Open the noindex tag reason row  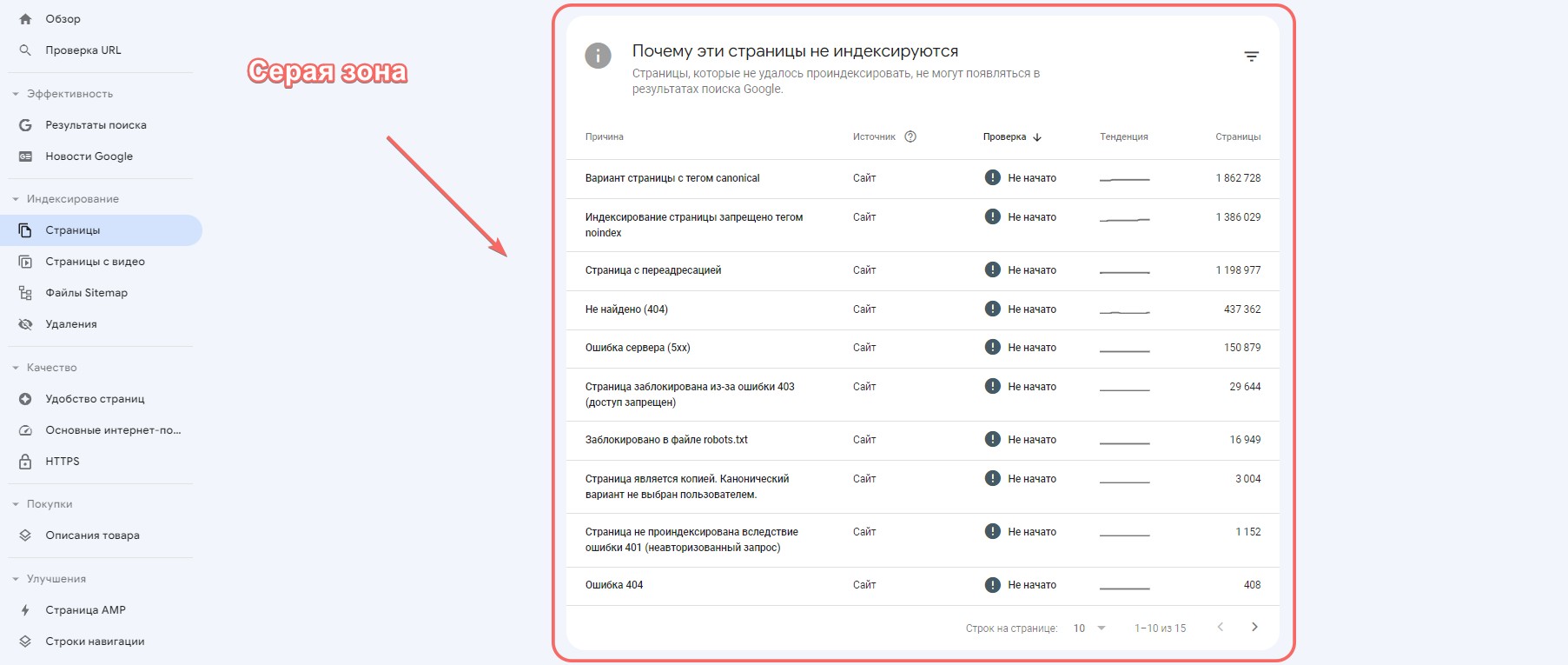pyautogui.click(x=923, y=225)
